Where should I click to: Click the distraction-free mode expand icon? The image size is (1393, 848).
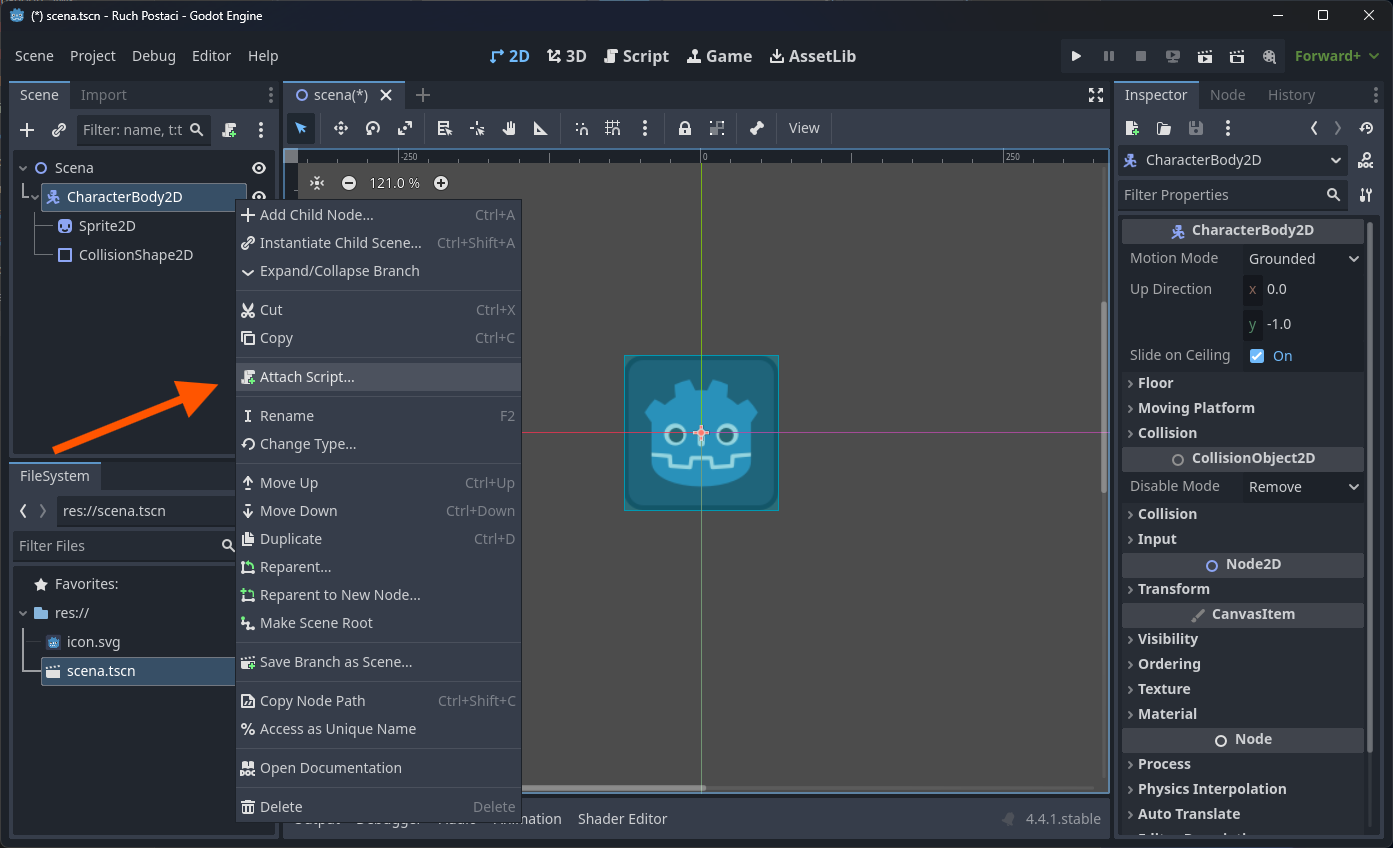click(x=1096, y=95)
